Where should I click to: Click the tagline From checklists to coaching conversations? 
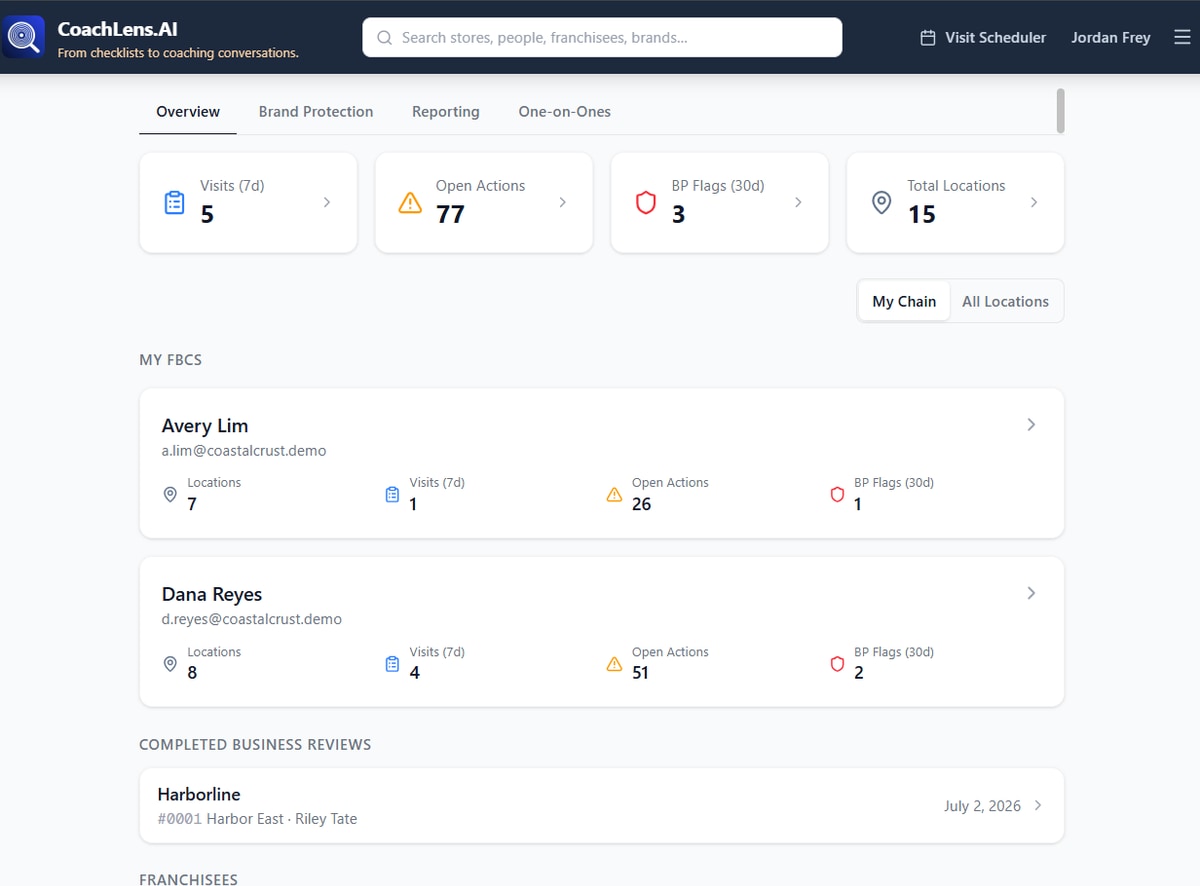178,53
